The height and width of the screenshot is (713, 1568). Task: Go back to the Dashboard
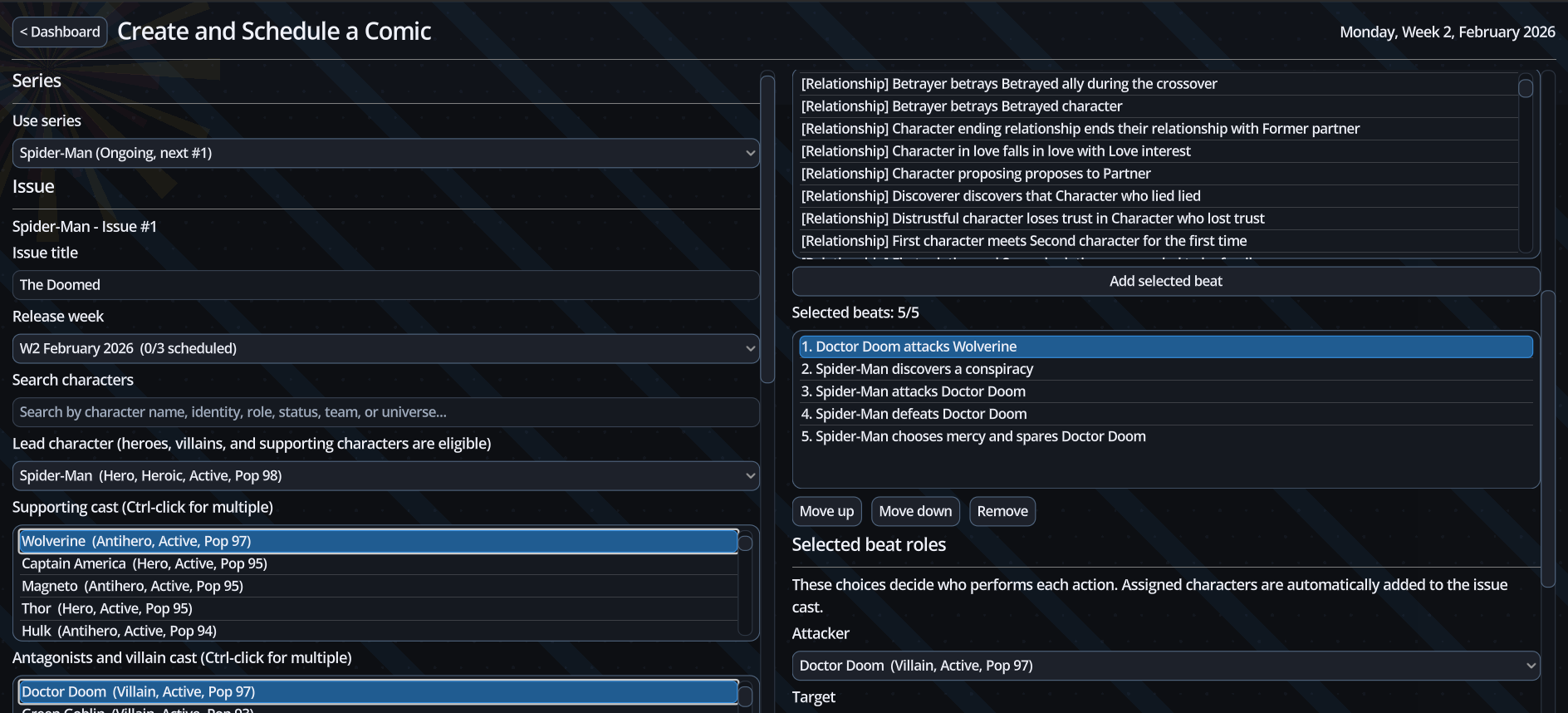tap(60, 32)
